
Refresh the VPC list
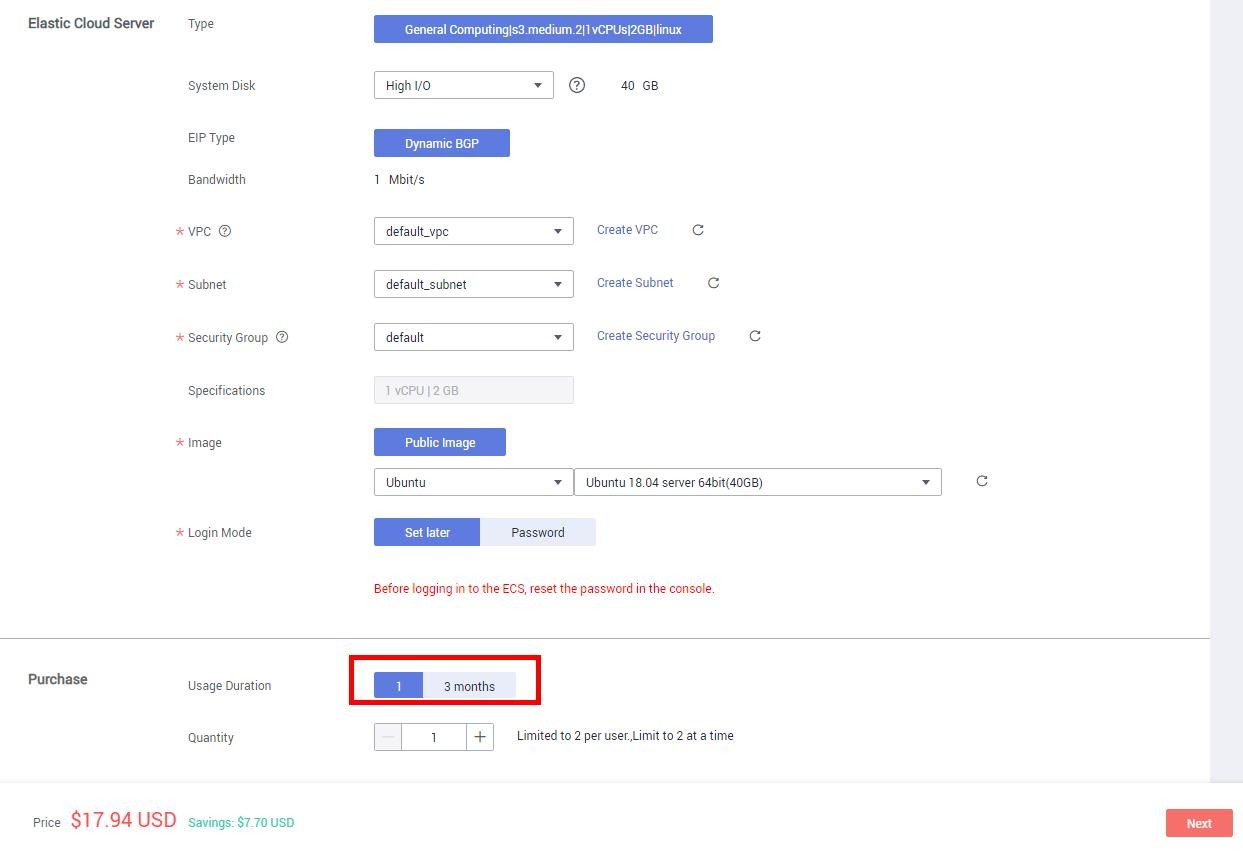(697, 230)
